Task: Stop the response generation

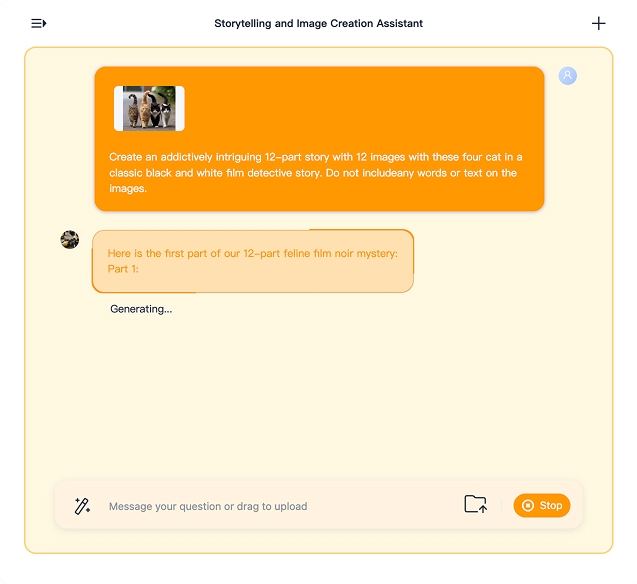Action: pyautogui.click(x=542, y=505)
